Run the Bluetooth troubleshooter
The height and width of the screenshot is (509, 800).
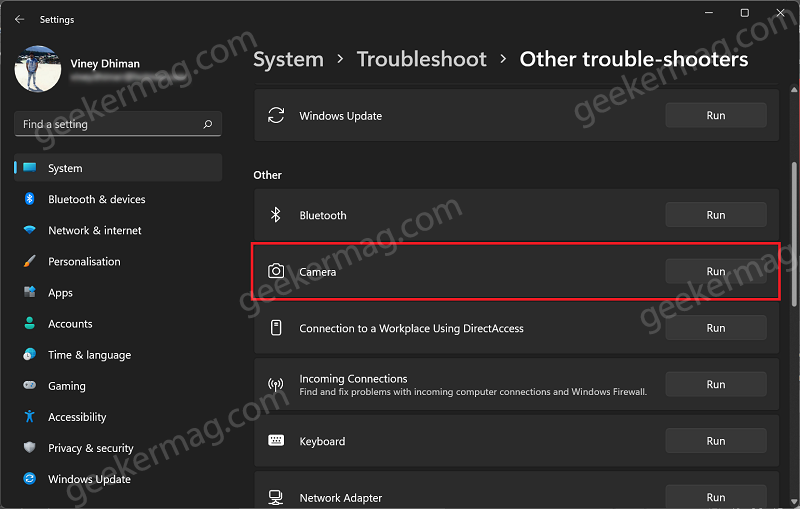716,215
